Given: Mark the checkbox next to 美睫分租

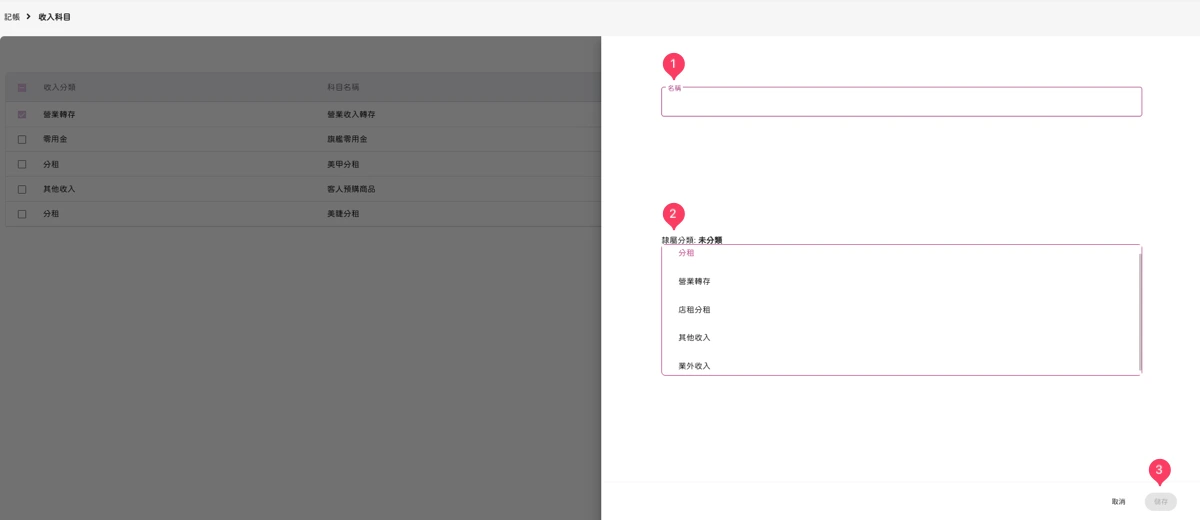Looking at the screenshot, I should pyautogui.click(x=22, y=214).
